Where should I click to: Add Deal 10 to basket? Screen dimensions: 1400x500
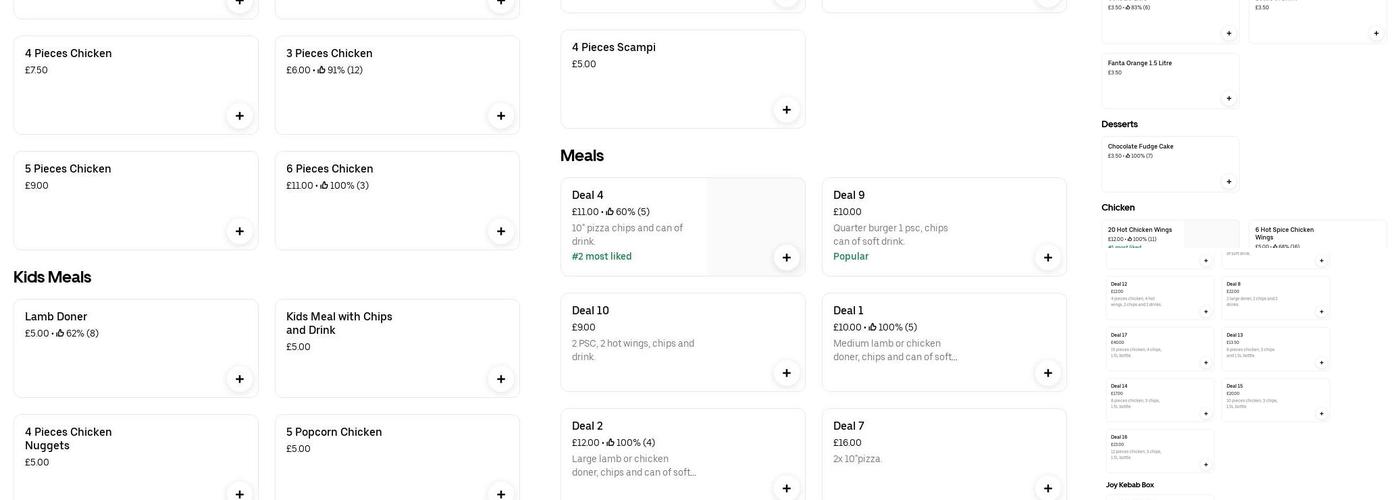coord(786,373)
